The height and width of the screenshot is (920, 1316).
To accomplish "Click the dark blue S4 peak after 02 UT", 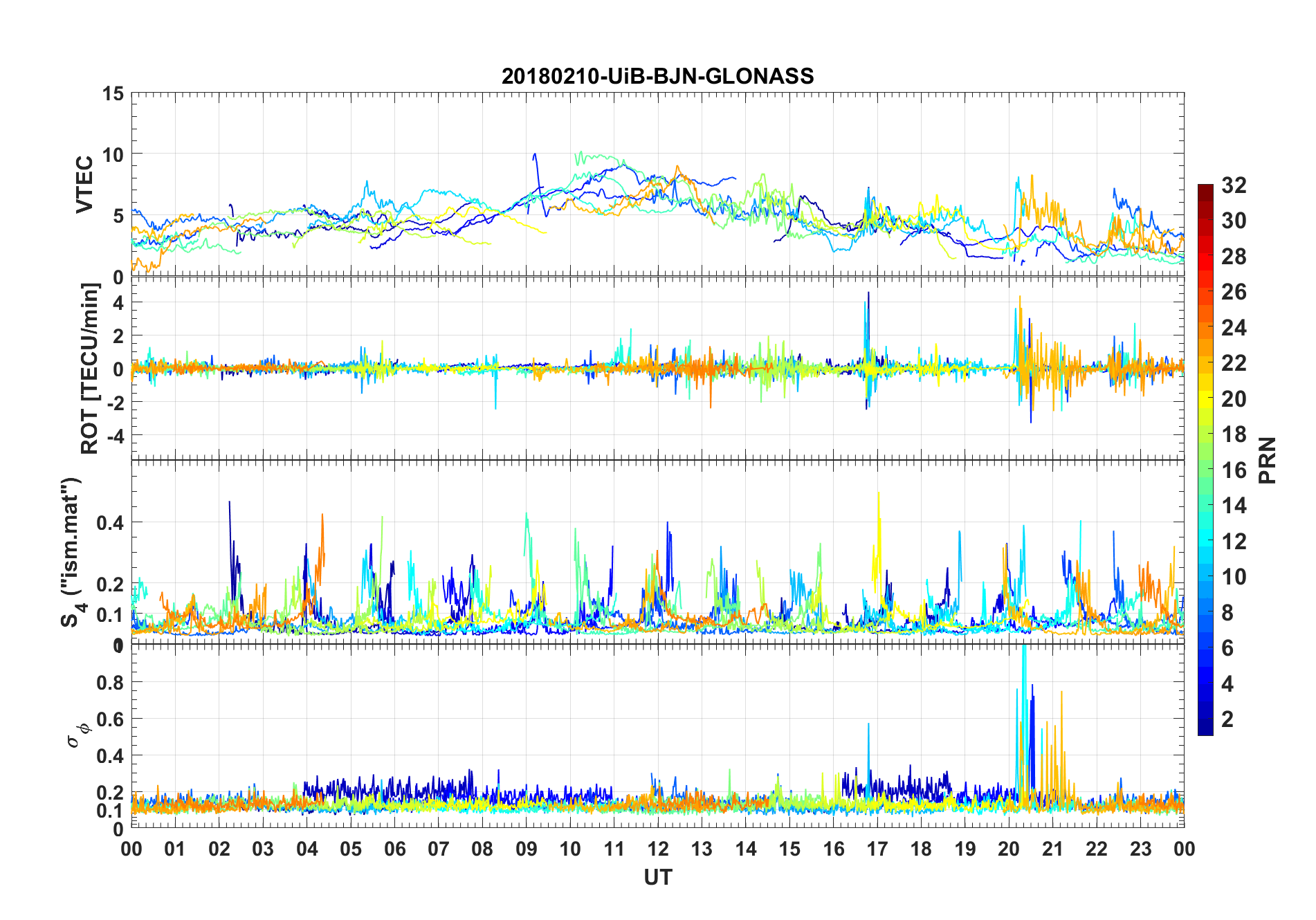I will click(x=230, y=546).
